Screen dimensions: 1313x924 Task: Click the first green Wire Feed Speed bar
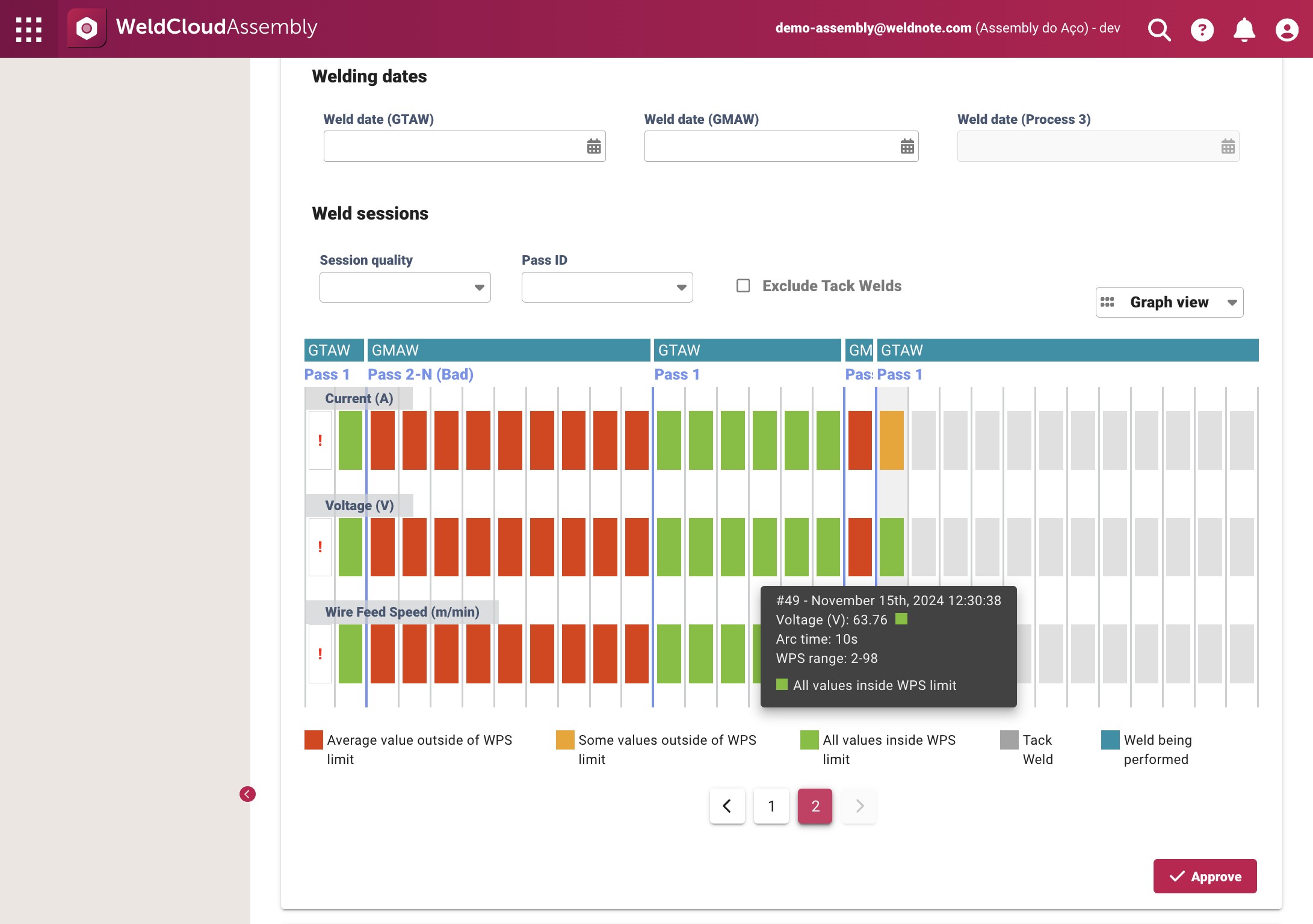(x=350, y=653)
